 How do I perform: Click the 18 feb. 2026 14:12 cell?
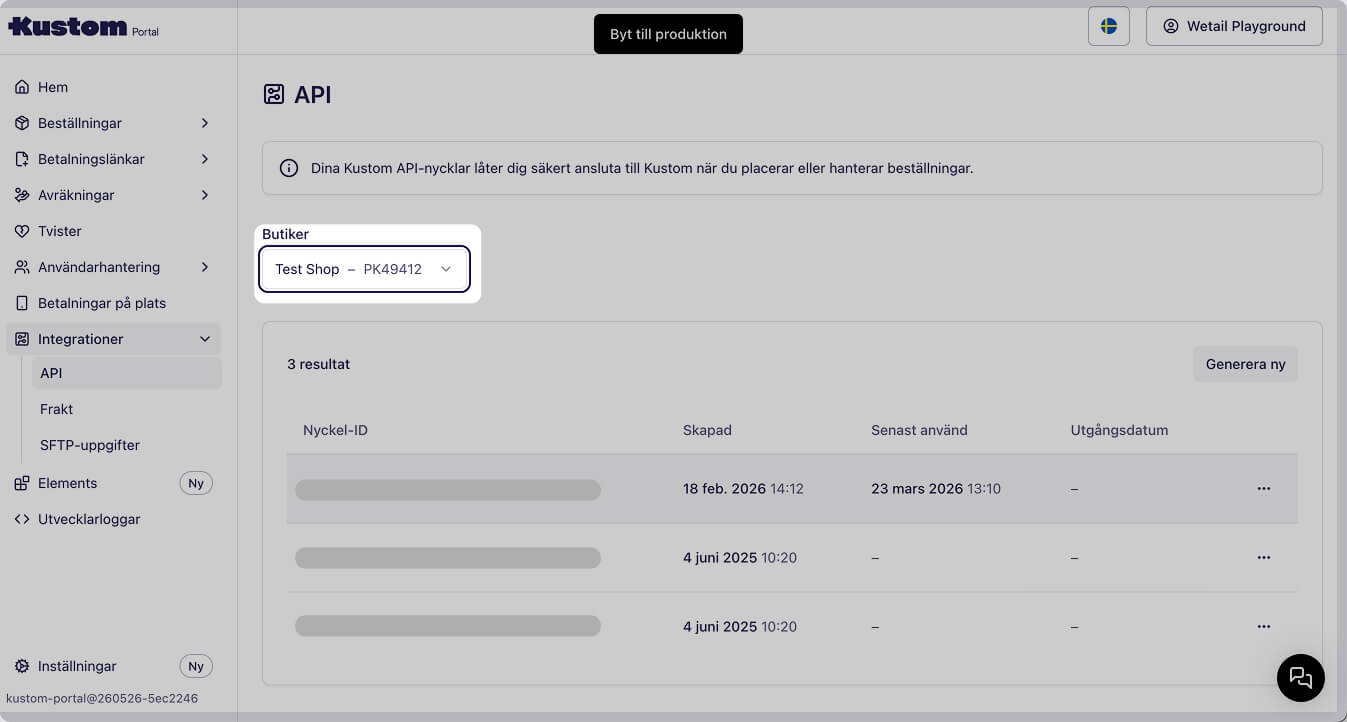click(743, 489)
